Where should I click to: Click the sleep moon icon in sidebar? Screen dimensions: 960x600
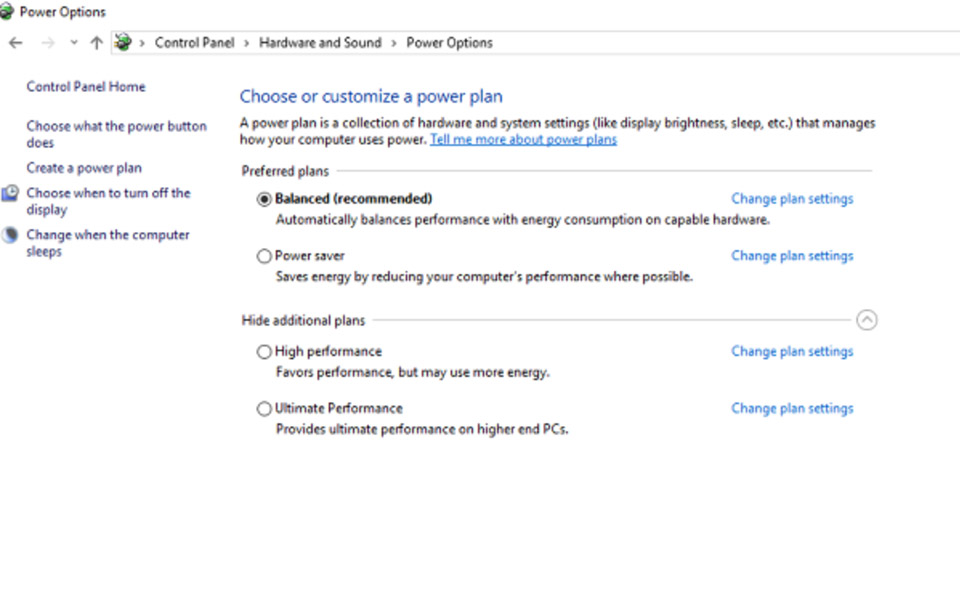tap(10, 235)
